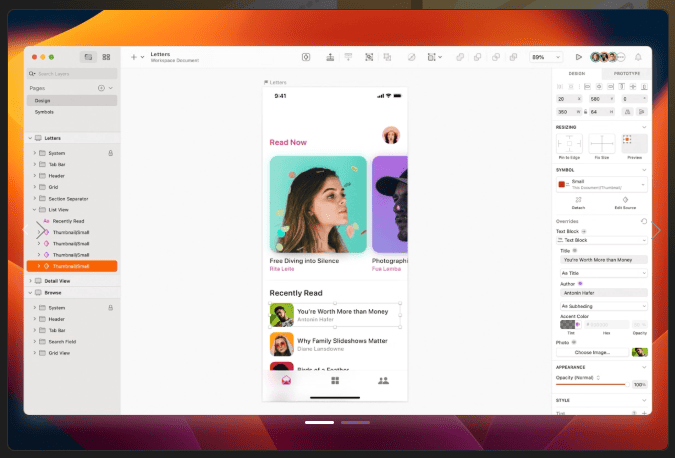The image size is (675, 458).
Task: Click the people tab icon on the artboard
Action: click(383, 381)
